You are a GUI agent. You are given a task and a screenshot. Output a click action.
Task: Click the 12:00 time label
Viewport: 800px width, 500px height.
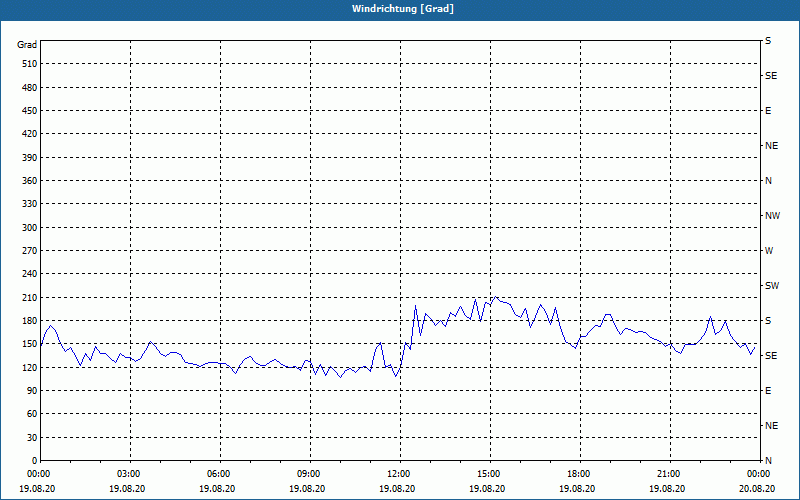(x=401, y=474)
